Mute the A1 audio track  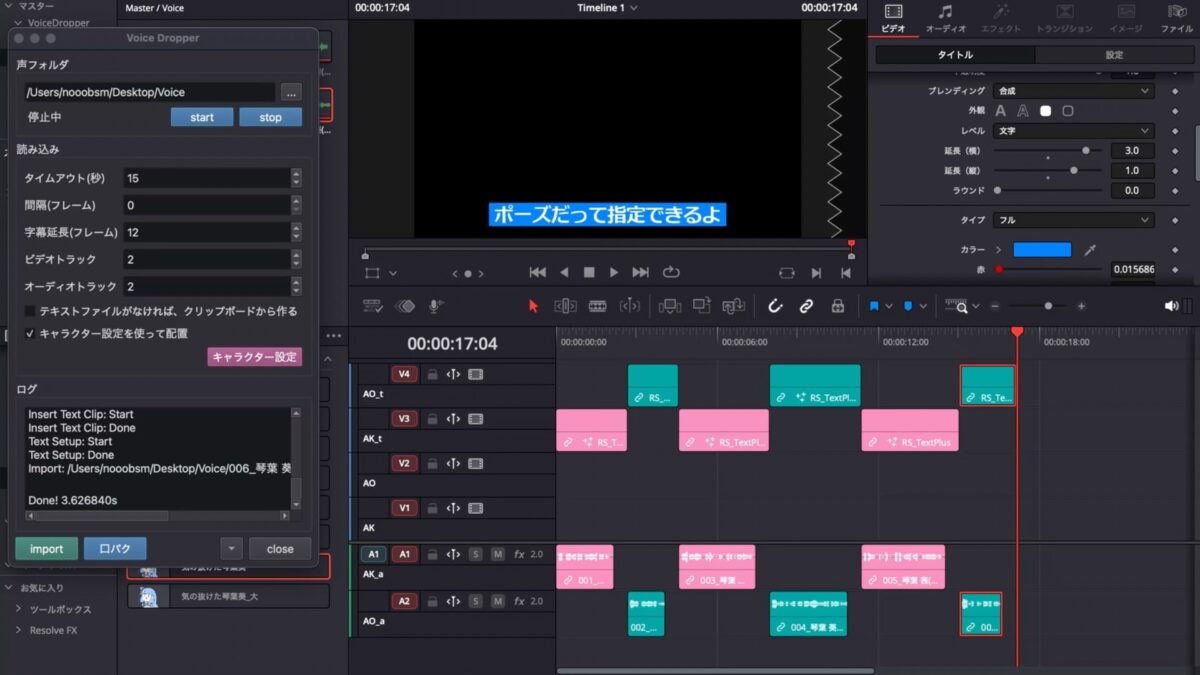point(497,554)
